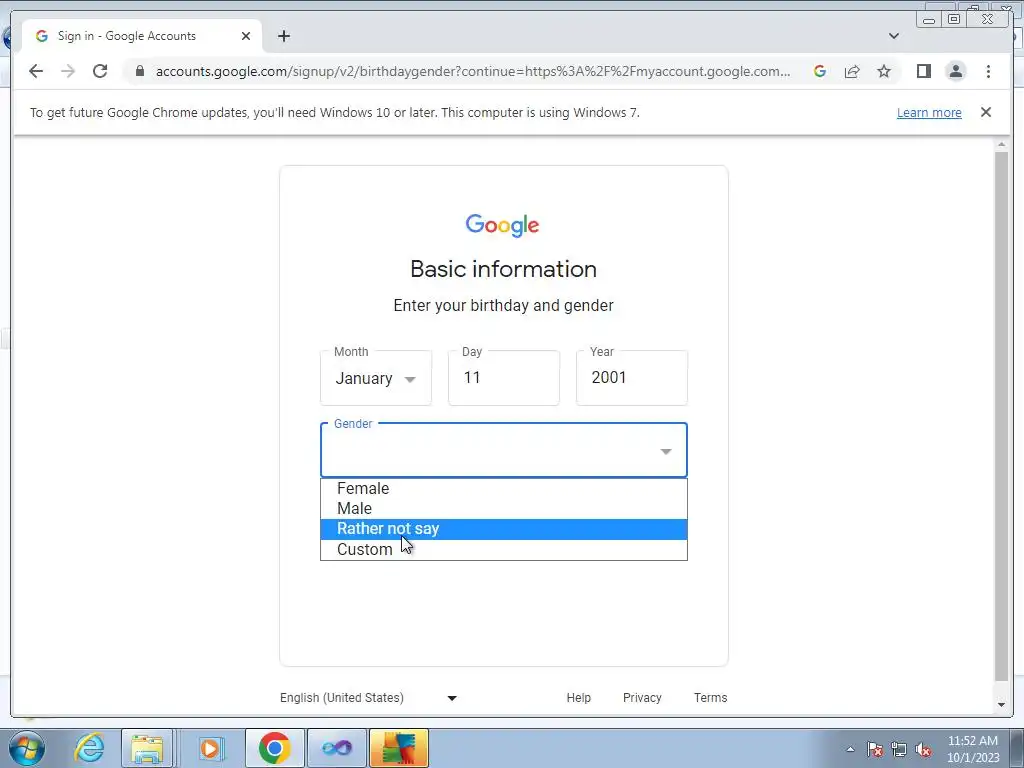Click the colorful app icon in the taskbar
Screen dimensions: 1024x768
(399, 748)
